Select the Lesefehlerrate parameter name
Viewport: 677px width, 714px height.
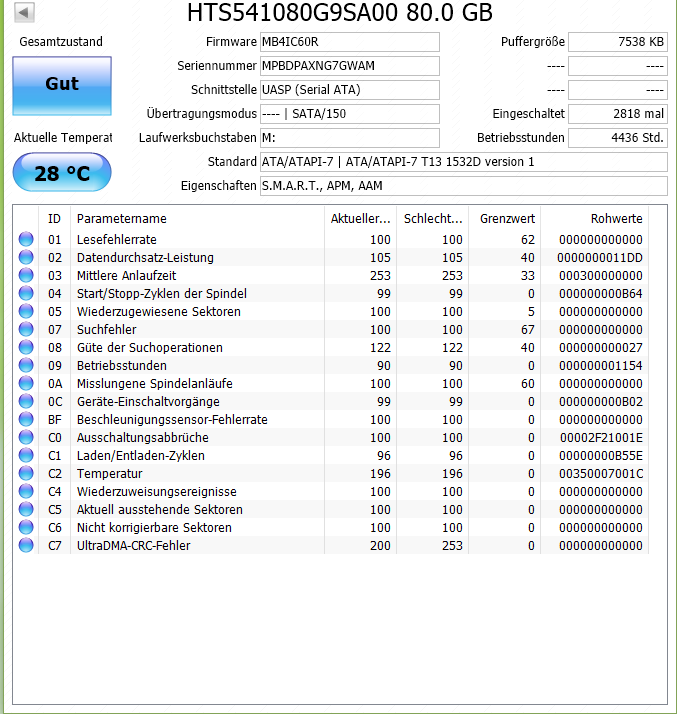[x=117, y=240]
